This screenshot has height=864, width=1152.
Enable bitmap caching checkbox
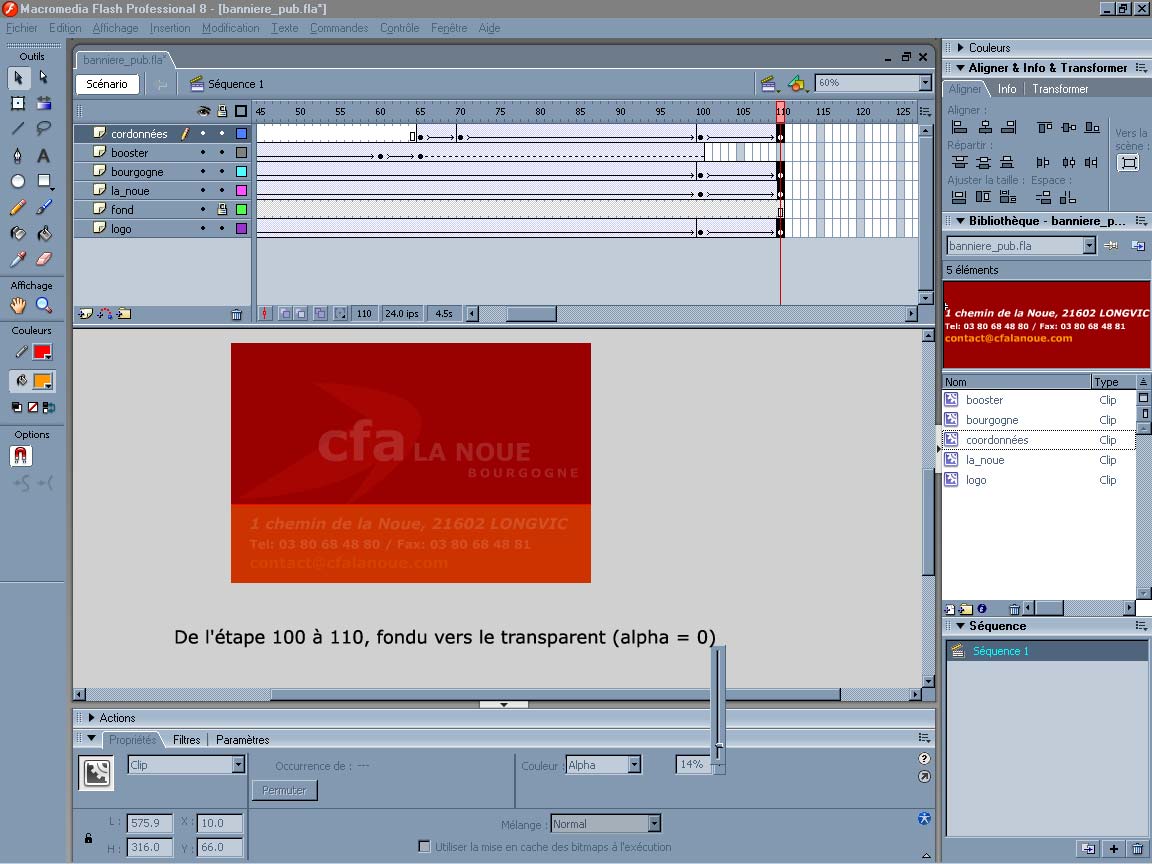424,846
